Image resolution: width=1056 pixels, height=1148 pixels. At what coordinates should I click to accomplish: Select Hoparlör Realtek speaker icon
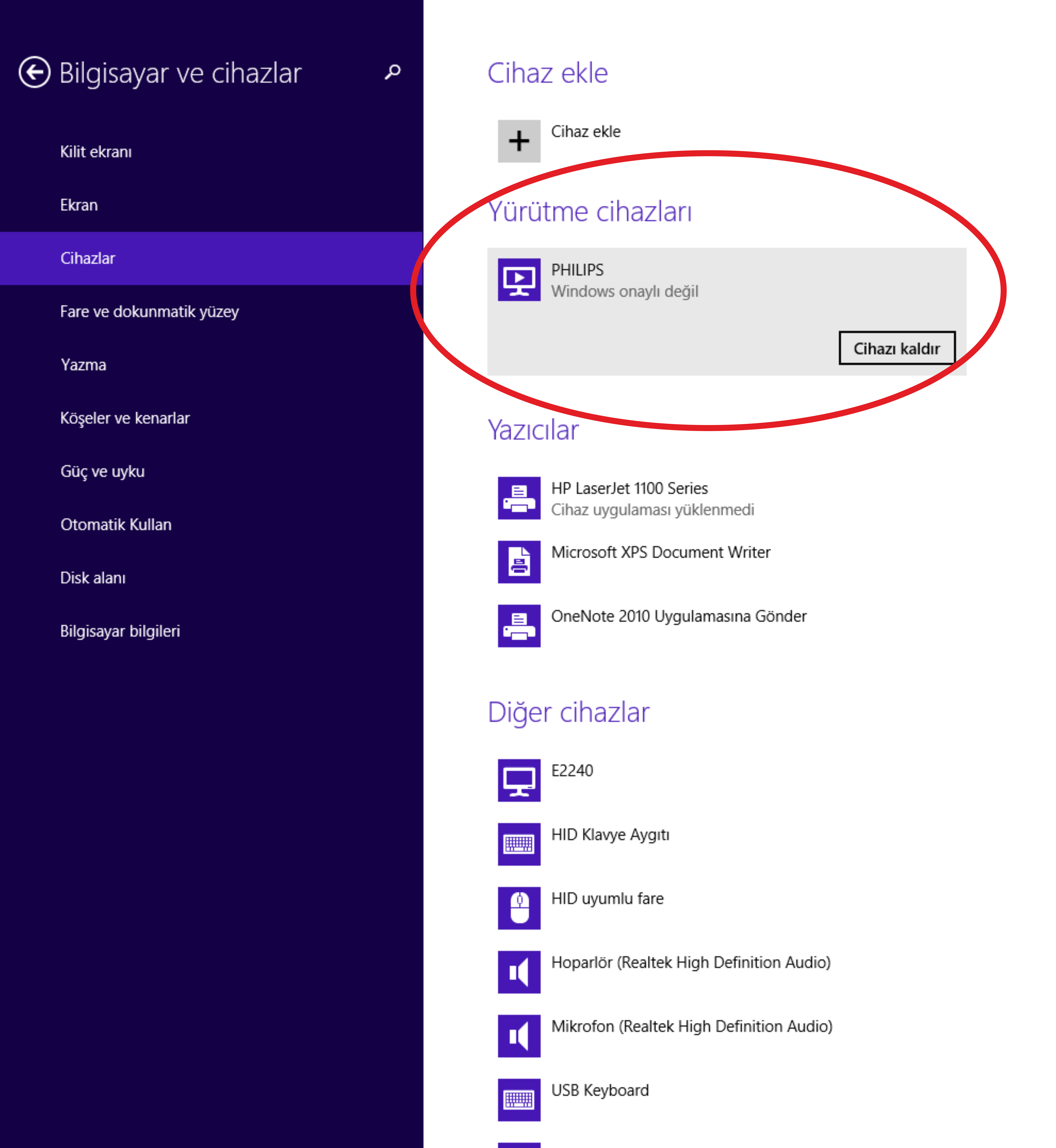[519, 972]
